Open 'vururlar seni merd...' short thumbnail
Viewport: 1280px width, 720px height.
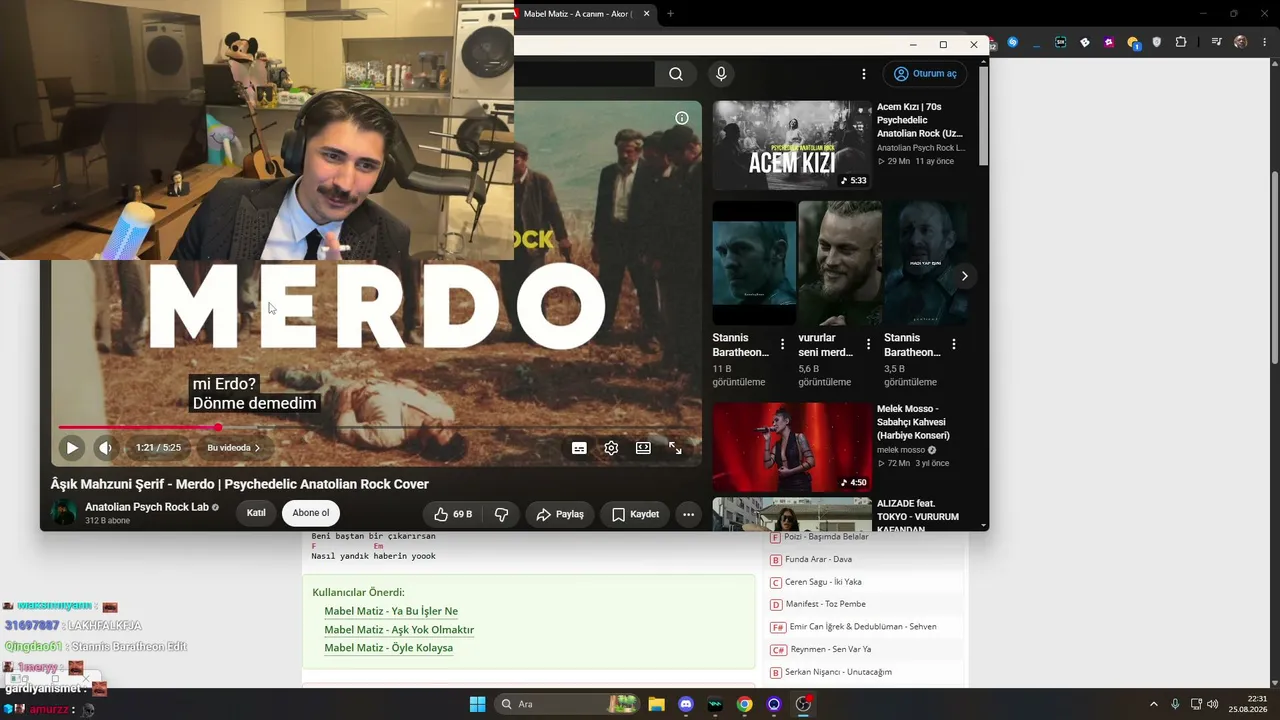tap(840, 263)
